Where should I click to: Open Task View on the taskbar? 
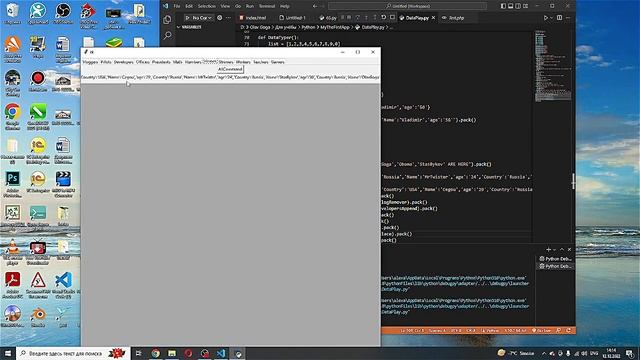[138, 353]
